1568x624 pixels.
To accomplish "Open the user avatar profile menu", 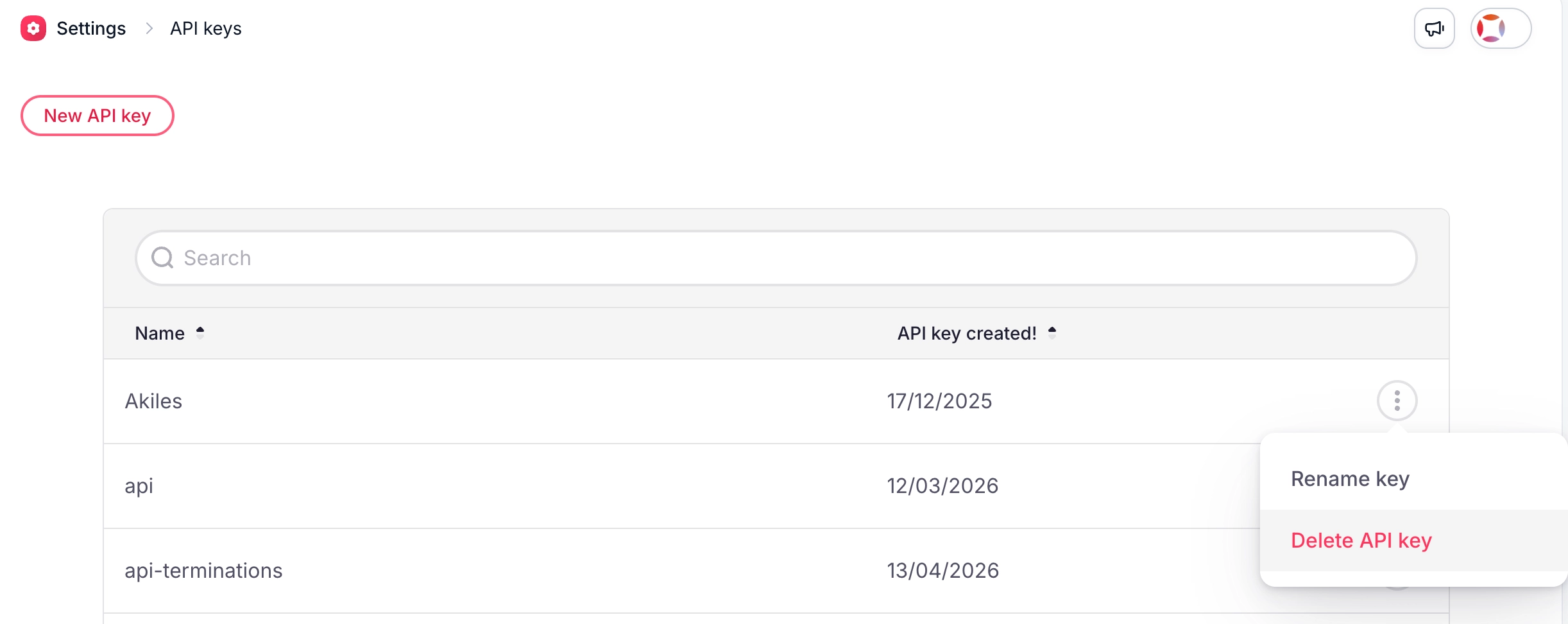I will coord(1501,28).
